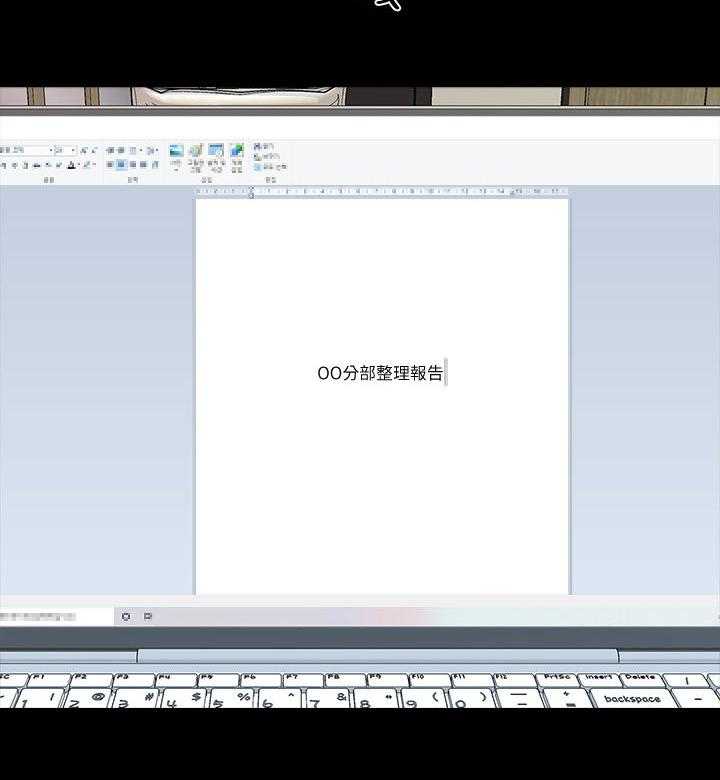720x780 pixels.
Task: Expand the bullet list options dropdown
Action: 141,150
